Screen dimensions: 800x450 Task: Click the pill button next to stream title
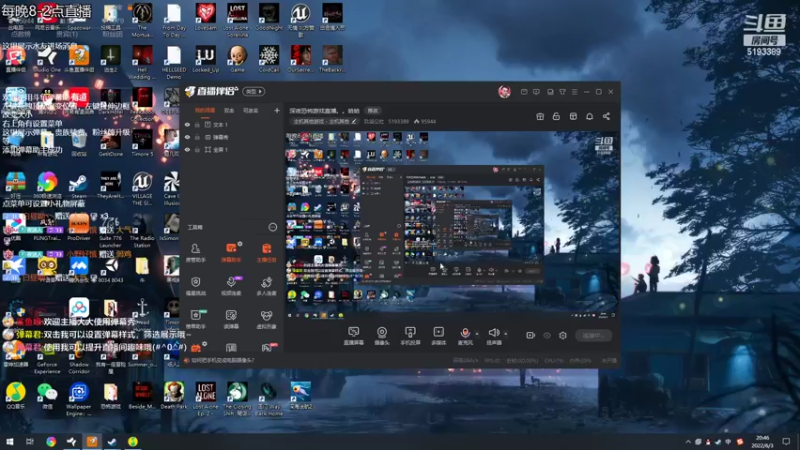pyautogui.click(x=373, y=111)
